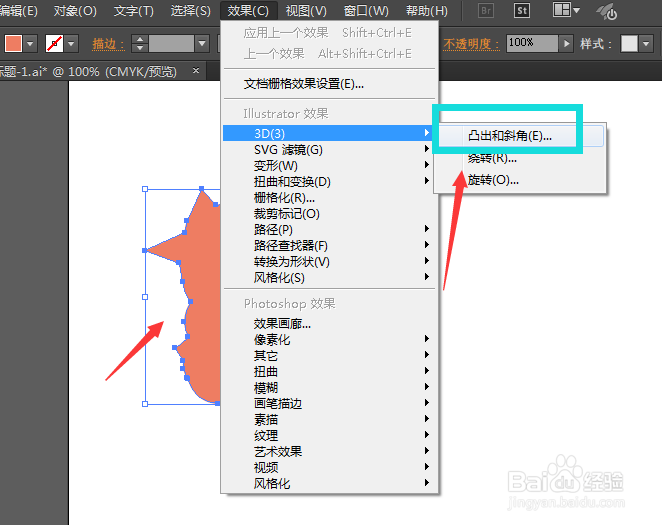Open the fill color dropdown arrow
662x525 pixels.
(x=30, y=43)
